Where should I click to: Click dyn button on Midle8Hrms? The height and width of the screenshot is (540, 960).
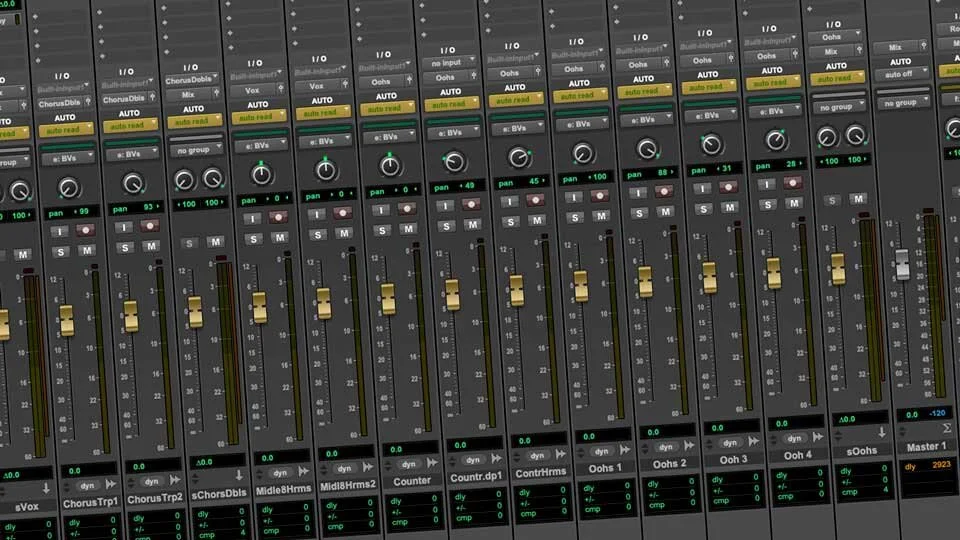pyautogui.click(x=280, y=473)
